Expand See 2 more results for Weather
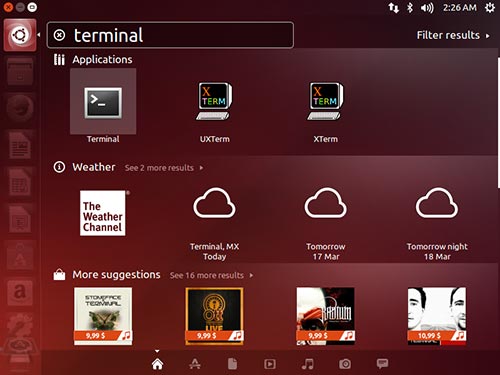500x375 pixels. pyautogui.click(x=164, y=168)
